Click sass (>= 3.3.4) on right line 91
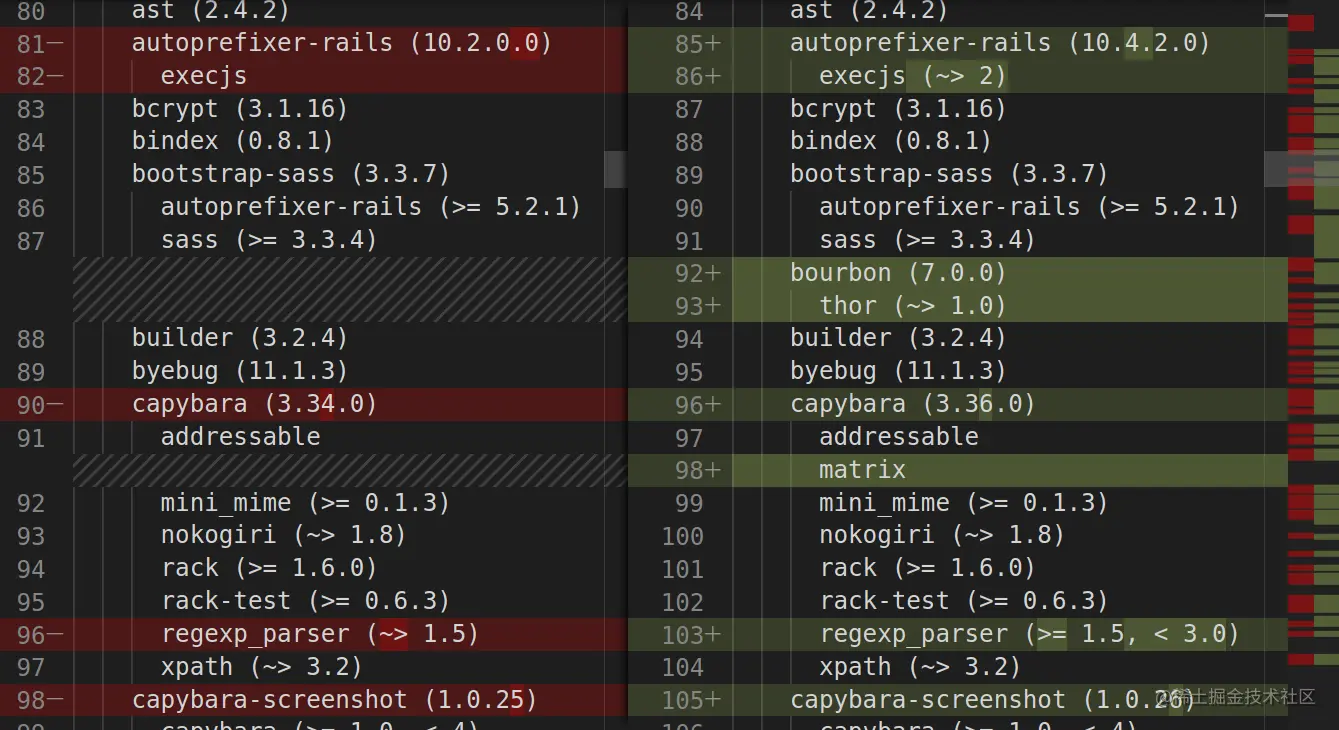 click(x=927, y=240)
